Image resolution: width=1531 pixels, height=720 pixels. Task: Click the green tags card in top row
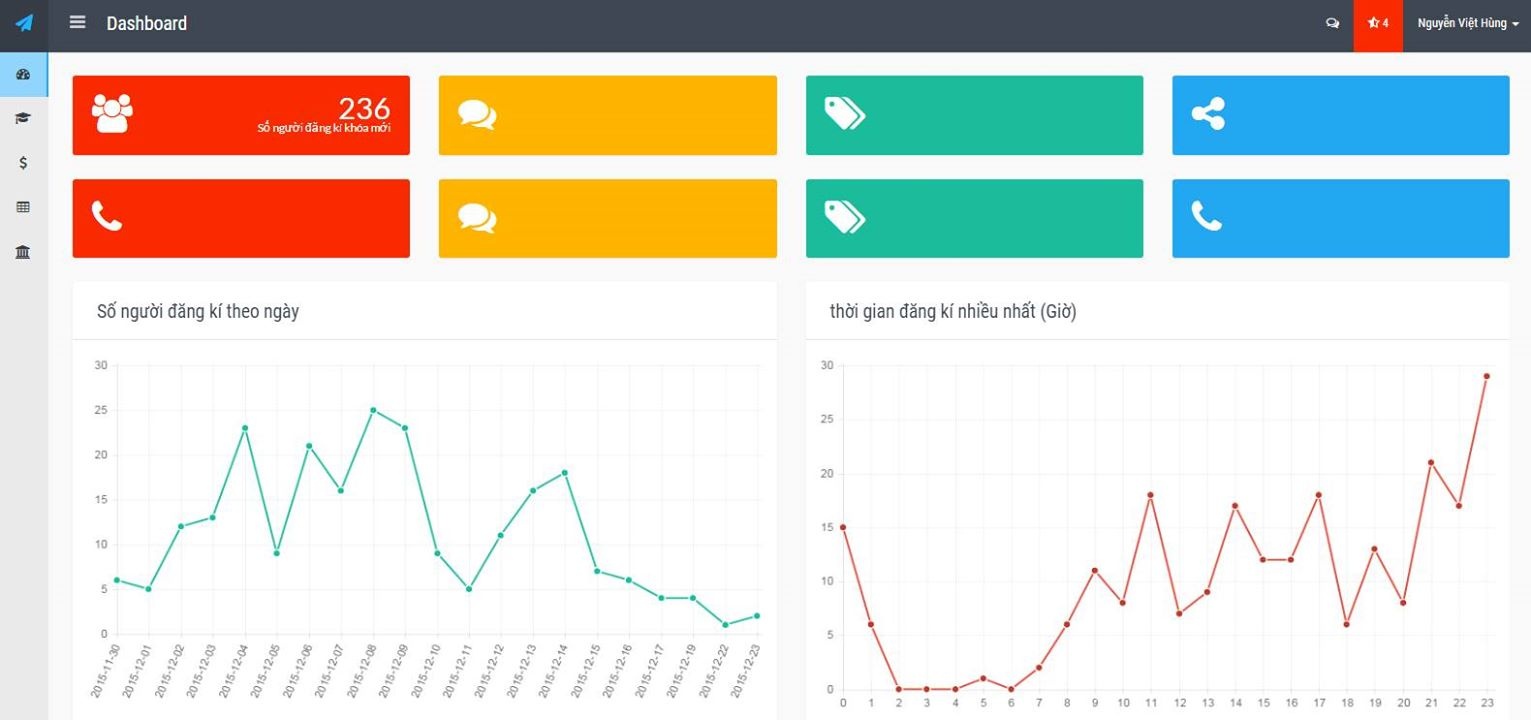(x=974, y=115)
